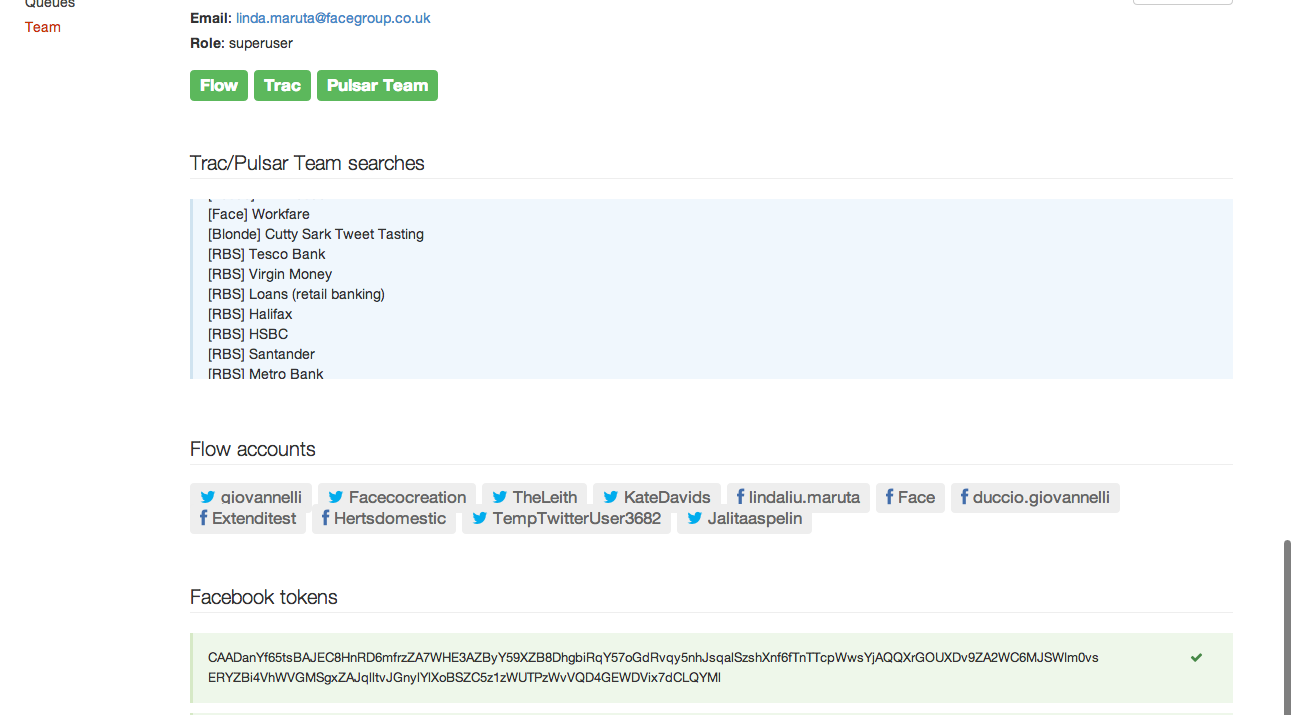
Task: Open Team in the left sidebar
Action: point(43,27)
